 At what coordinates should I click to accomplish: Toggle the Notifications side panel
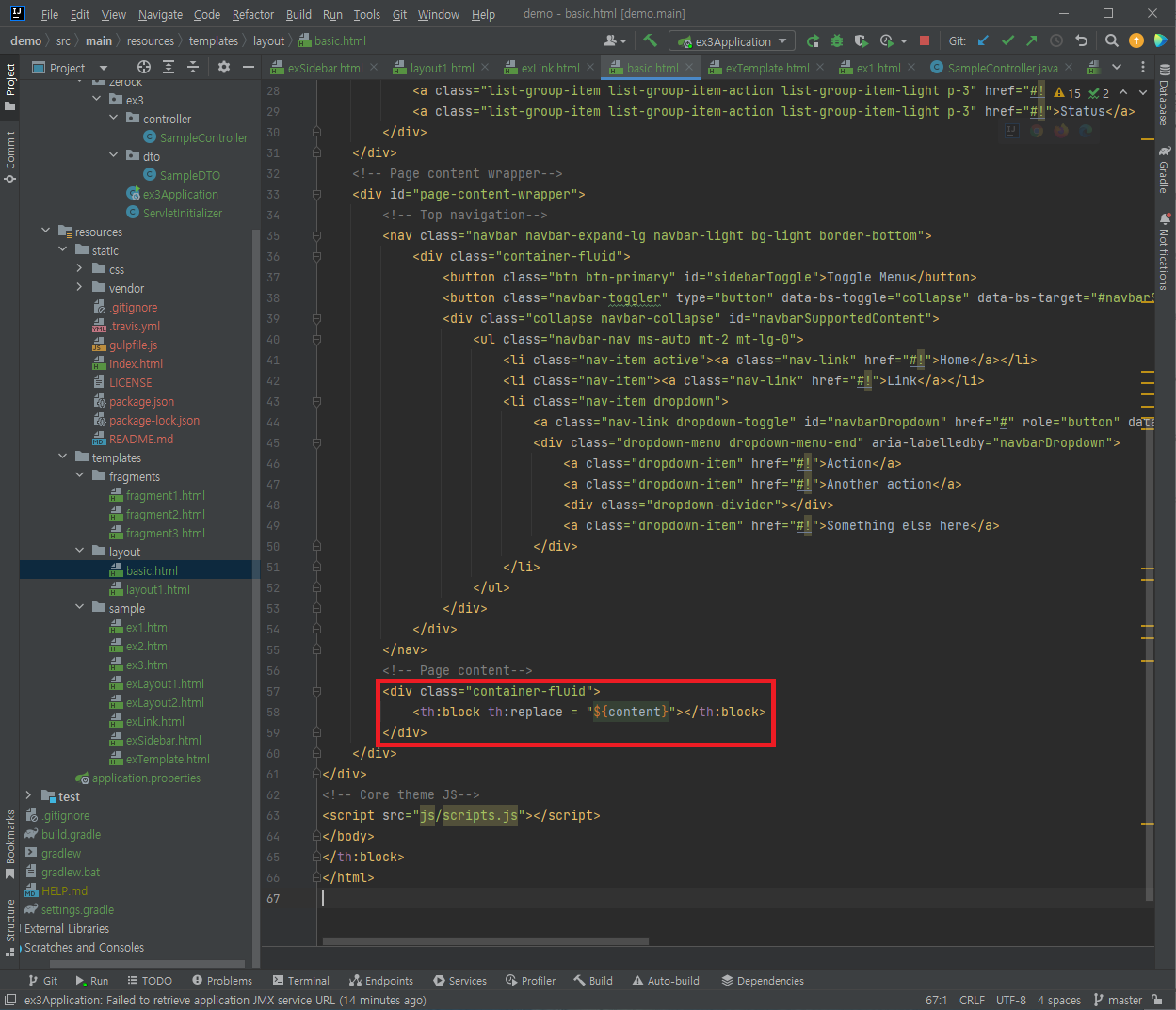1165,251
